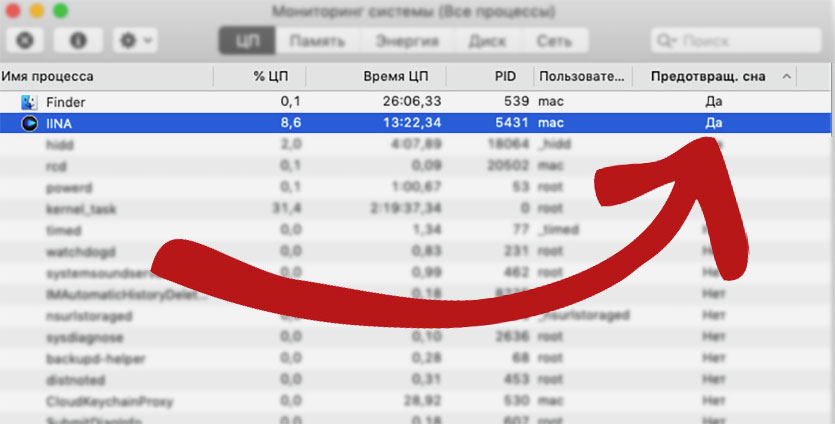Sort by Время ЦП column header
This screenshot has height=424, width=835.
click(376, 77)
